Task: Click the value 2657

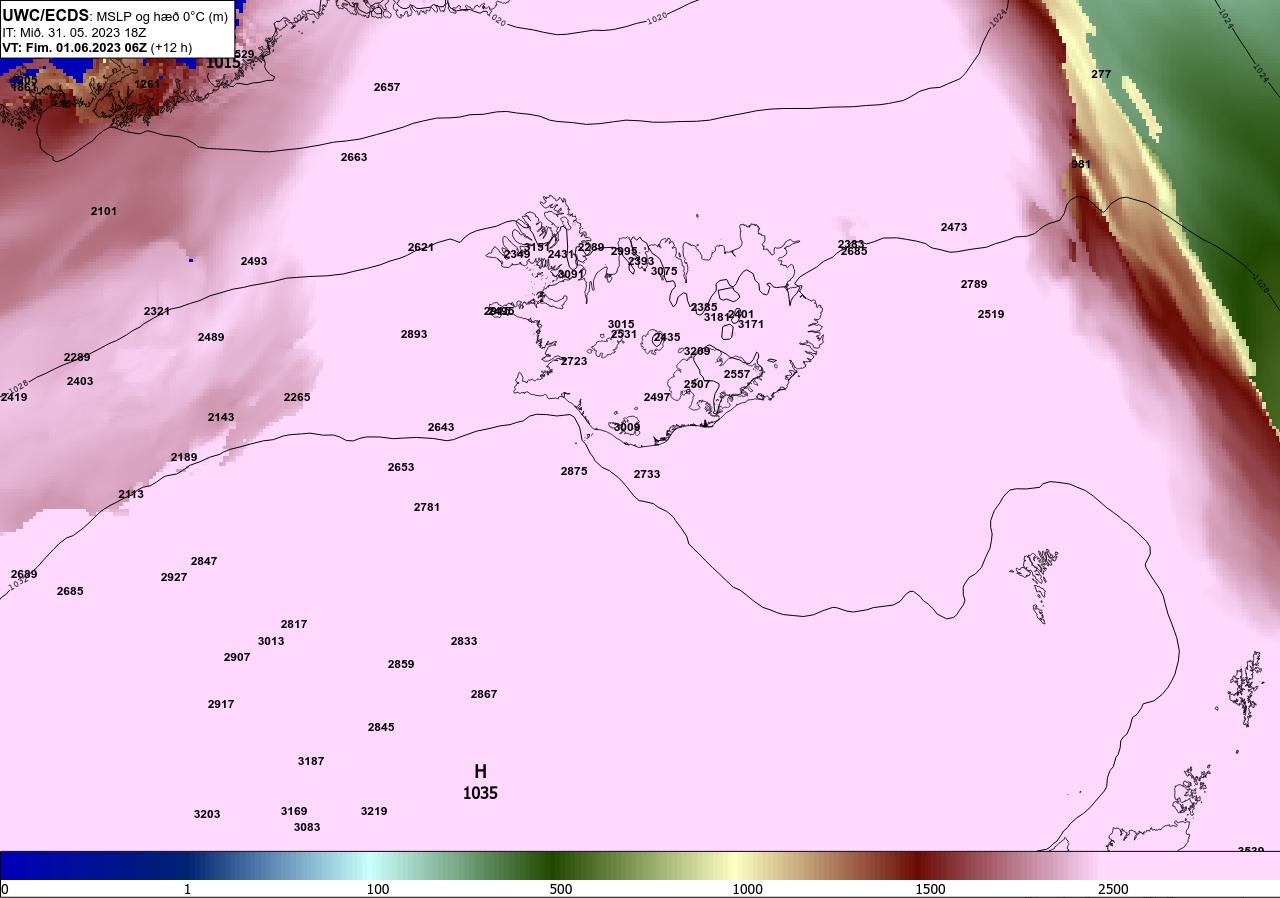Action: click(387, 87)
